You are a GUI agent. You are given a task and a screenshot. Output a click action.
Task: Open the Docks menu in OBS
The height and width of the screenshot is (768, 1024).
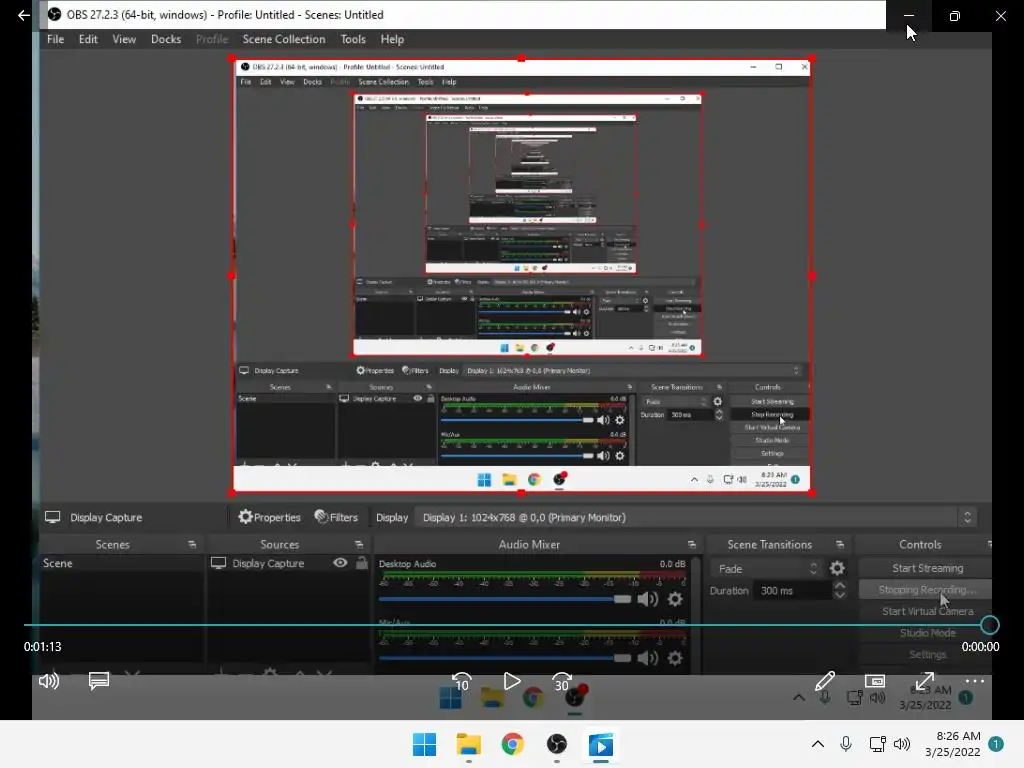tap(166, 39)
